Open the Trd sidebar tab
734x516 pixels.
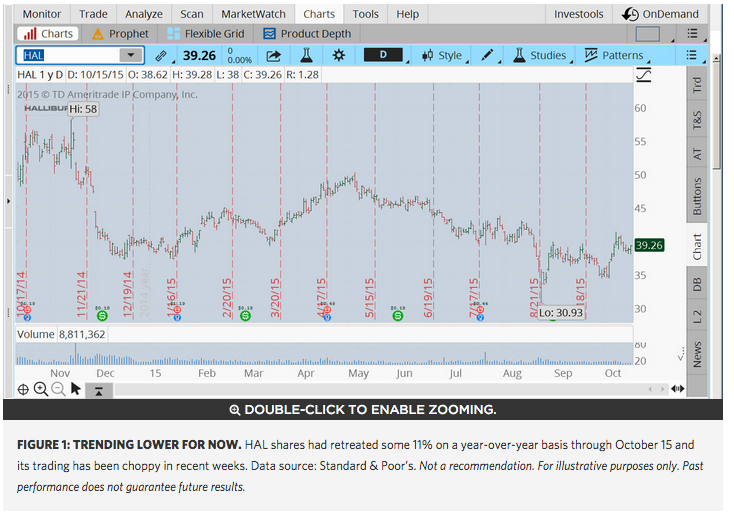coord(697,83)
